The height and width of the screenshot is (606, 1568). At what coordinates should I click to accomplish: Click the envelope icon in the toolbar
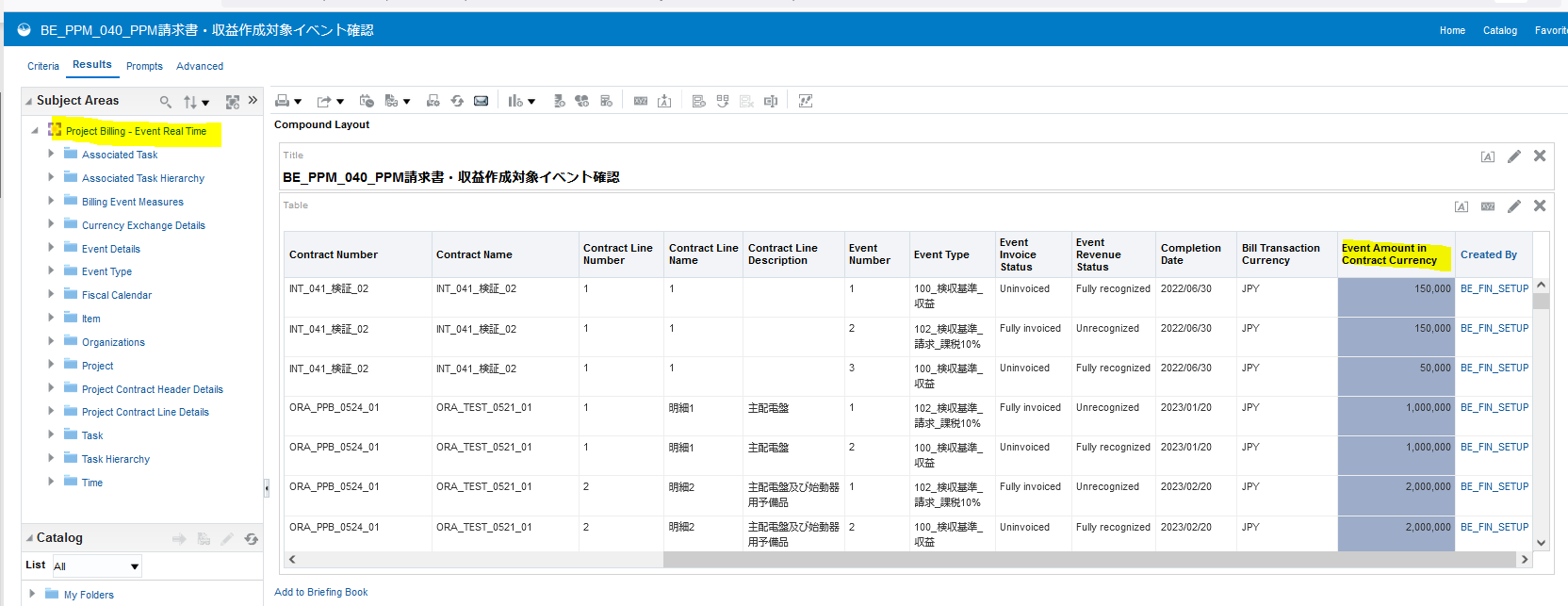(481, 101)
